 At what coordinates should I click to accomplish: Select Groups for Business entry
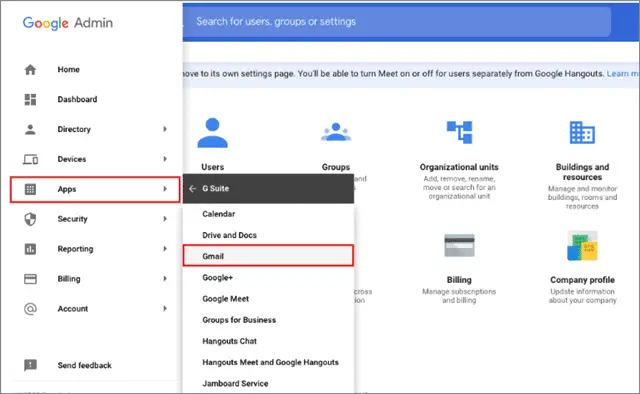[x=268, y=320]
